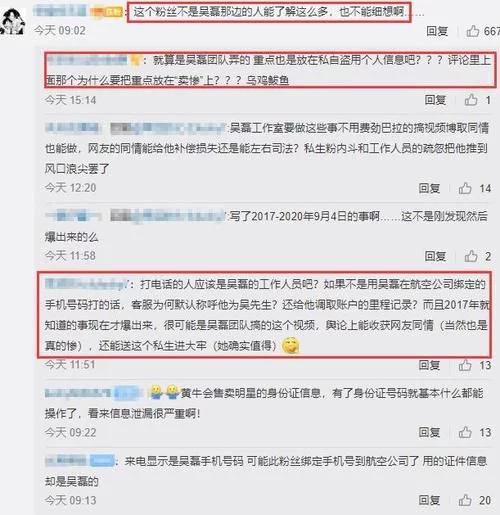500x515 pixels.
Task: Open the username on the 09:22 reply
Action: [x=93, y=393]
